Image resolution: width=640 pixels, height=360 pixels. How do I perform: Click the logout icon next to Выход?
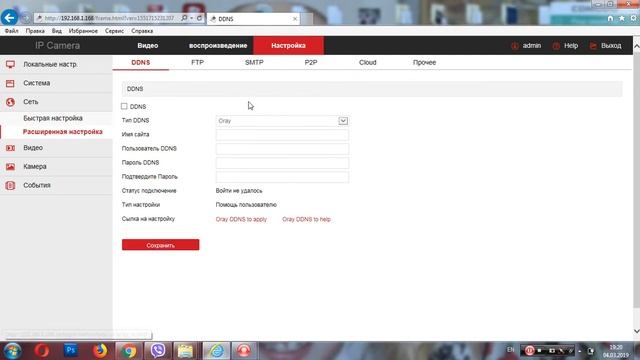[593, 46]
